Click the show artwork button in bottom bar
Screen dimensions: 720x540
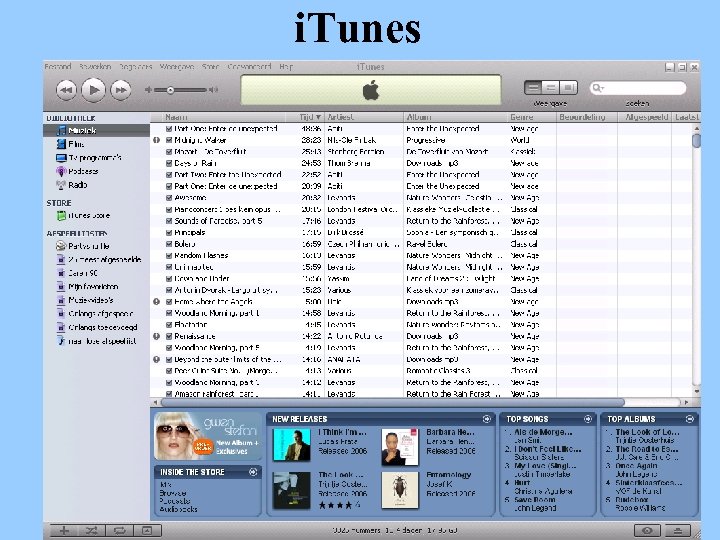click(147, 531)
